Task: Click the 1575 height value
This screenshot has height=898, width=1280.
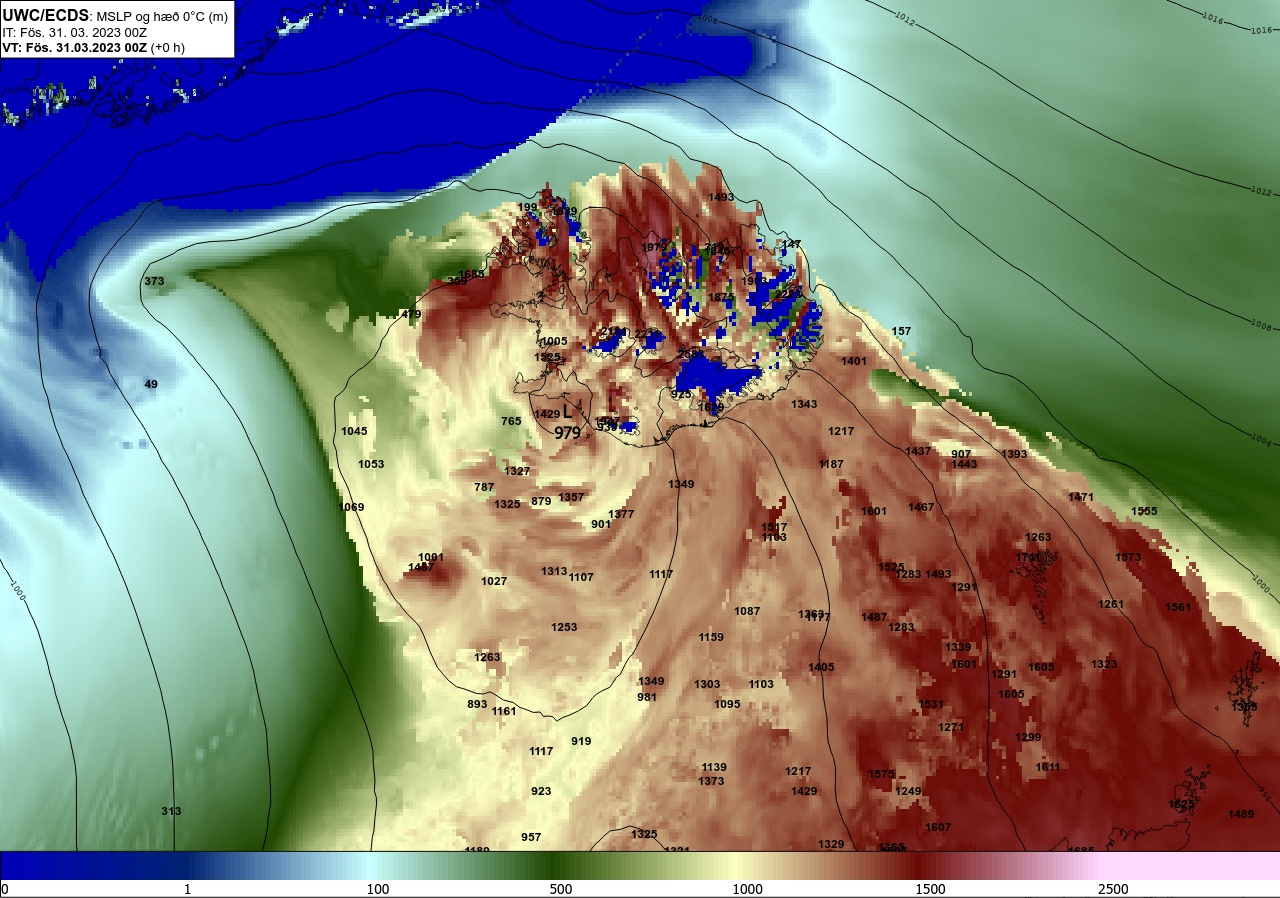Action: click(x=881, y=774)
